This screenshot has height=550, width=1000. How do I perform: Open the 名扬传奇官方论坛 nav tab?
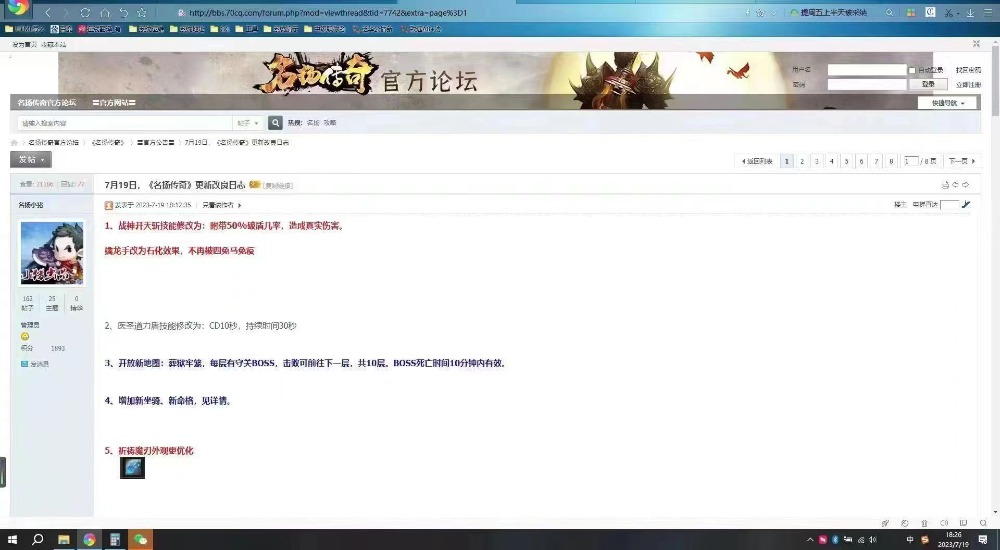pyautogui.click(x=47, y=103)
